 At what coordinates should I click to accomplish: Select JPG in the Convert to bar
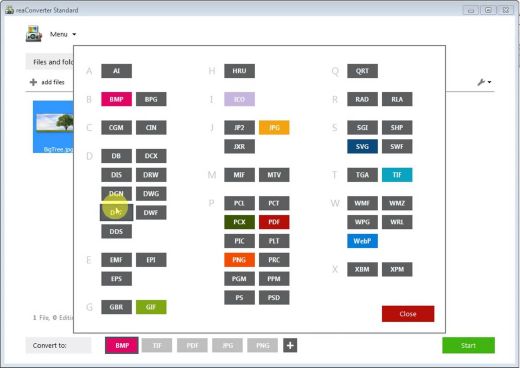pyautogui.click(x=227, y=345)
